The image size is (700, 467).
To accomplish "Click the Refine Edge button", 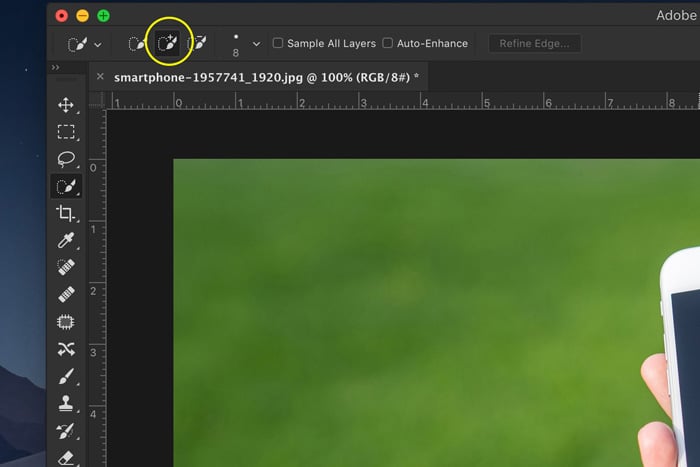I will [534, 43].
